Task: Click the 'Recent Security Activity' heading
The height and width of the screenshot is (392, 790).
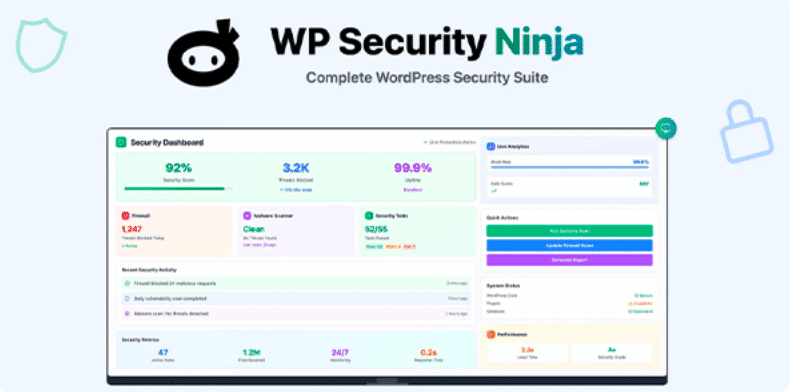Action: point(149,270)
